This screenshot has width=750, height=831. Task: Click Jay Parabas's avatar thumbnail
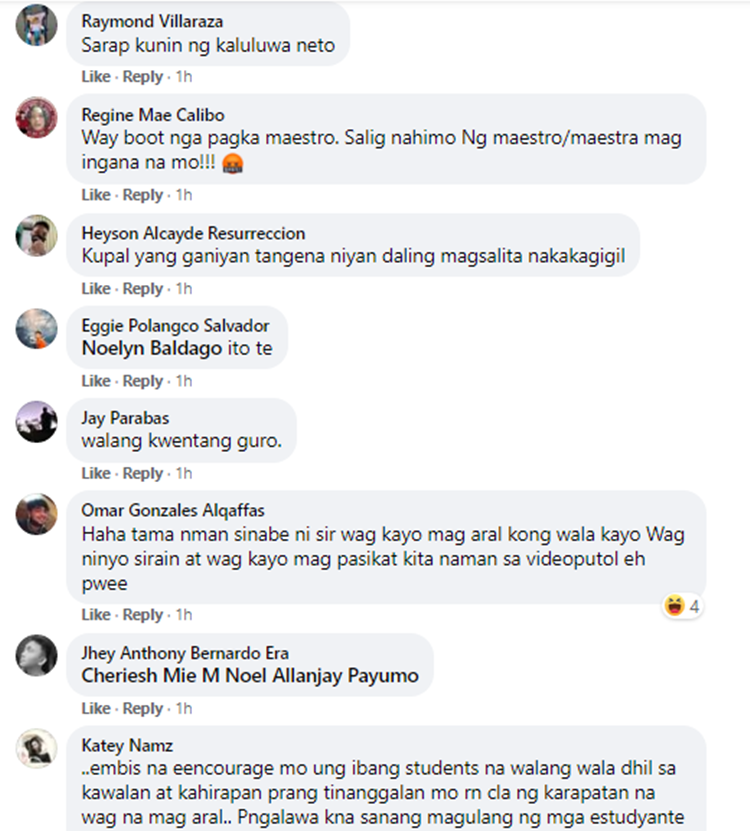click(x=36, y=421)
